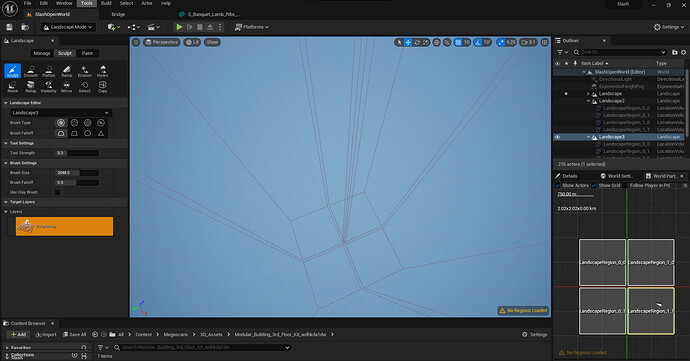Select the Erosion landscape tool
Screen dimensions: 690x361
[84, 71]
